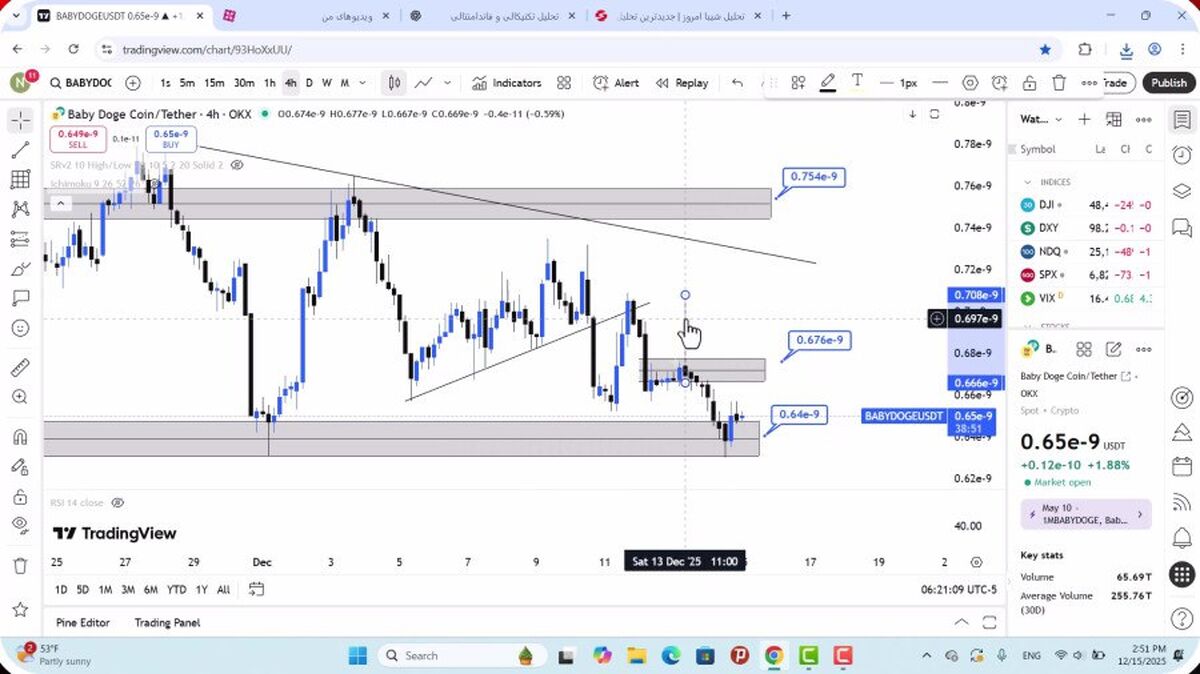
Task: Open notifications bell in right sidebar
Action: [x=1182, y=540]
